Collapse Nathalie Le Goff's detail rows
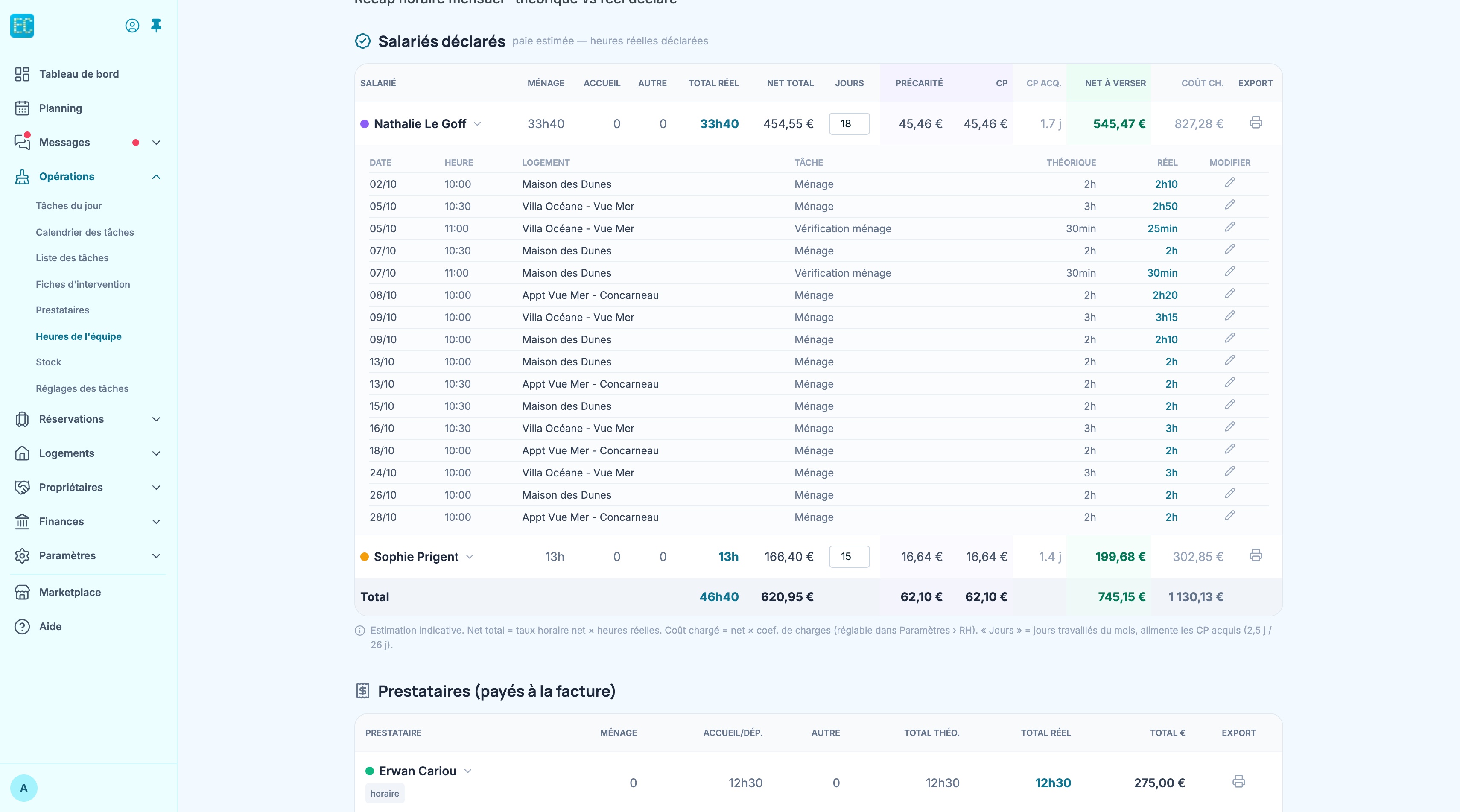The height and width of the screenshot is (812, 1460). pos(477,123)
